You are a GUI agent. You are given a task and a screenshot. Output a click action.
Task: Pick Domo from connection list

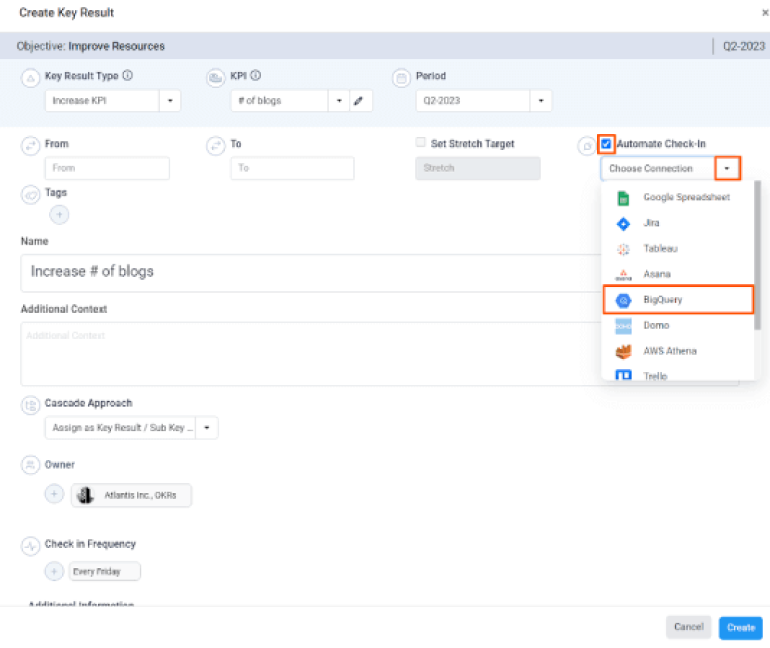click(678, 325)
